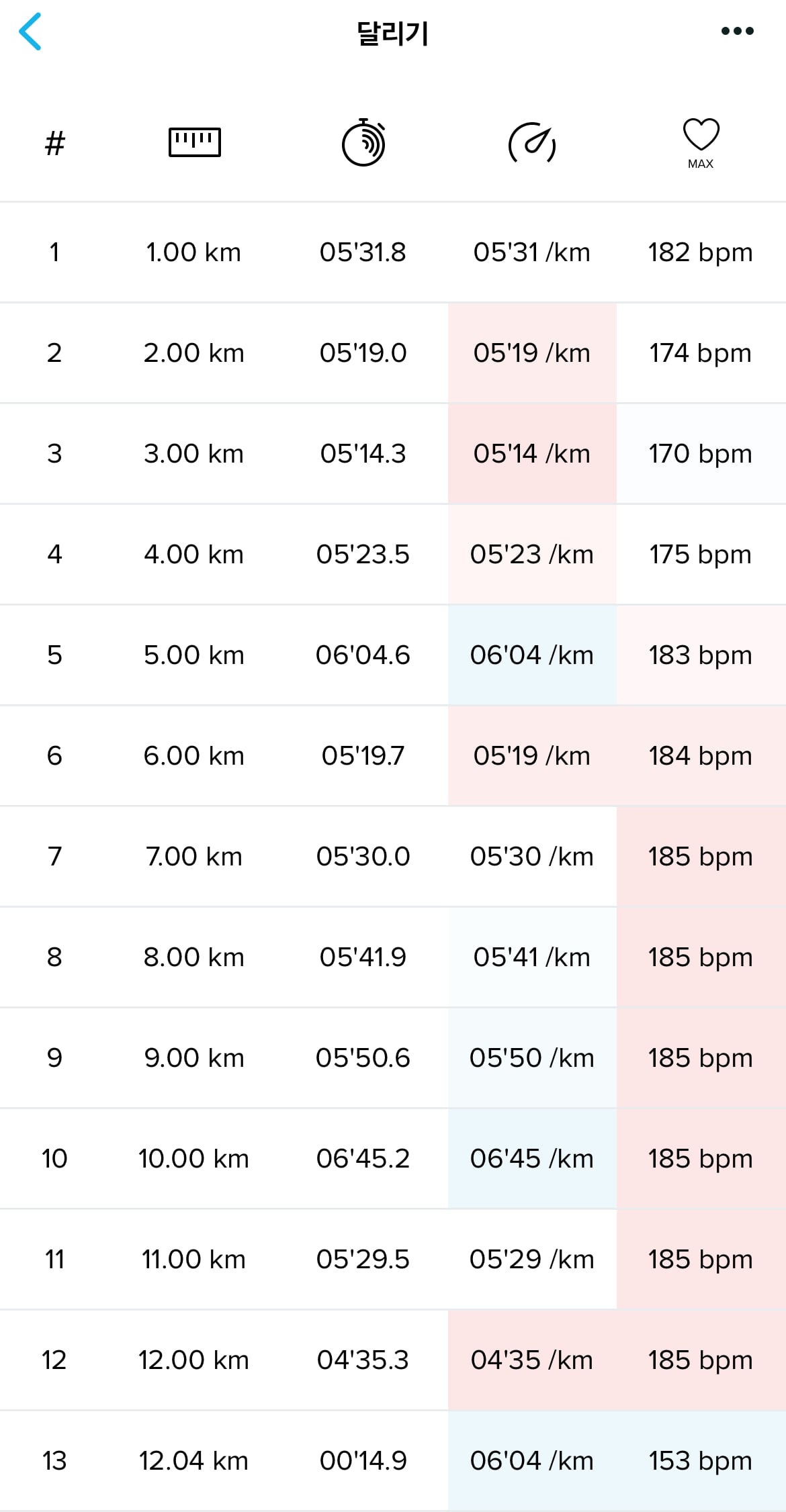Tap the 06'45 /km pace in lap 10
This screenshot has height=1512, width=786.
[532, 1159]
